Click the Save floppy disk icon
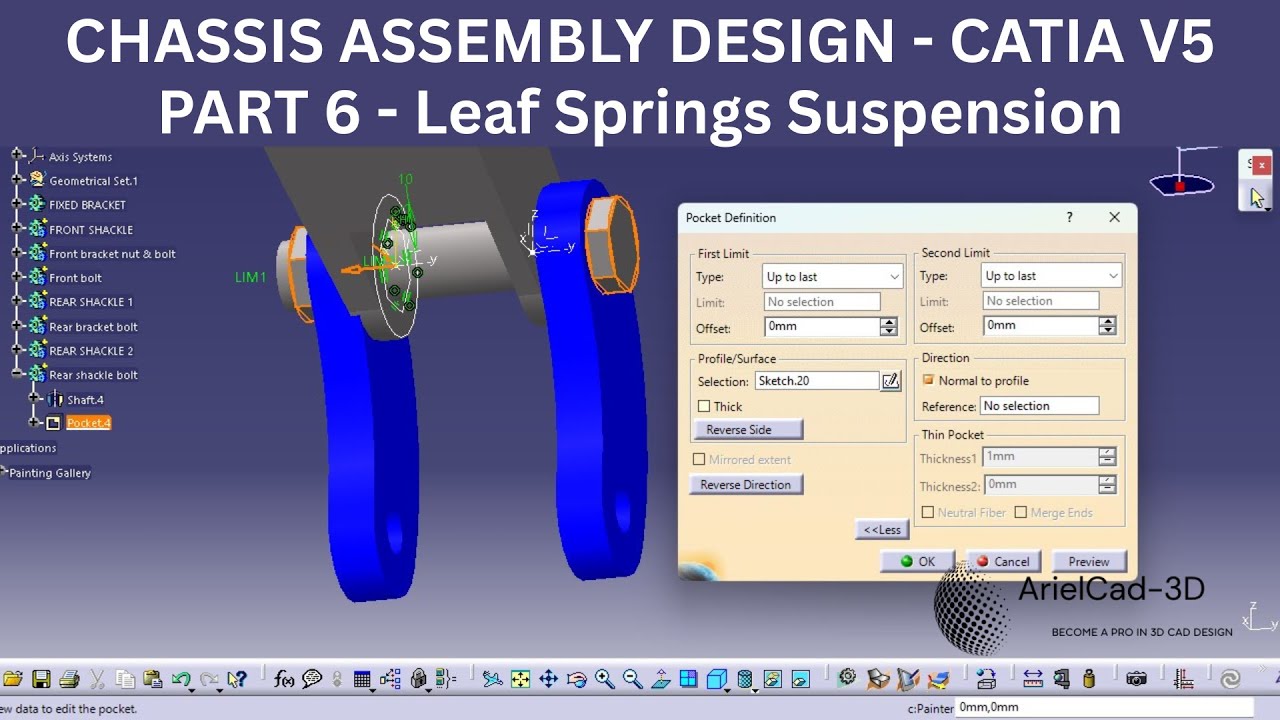 coord(41,679)
